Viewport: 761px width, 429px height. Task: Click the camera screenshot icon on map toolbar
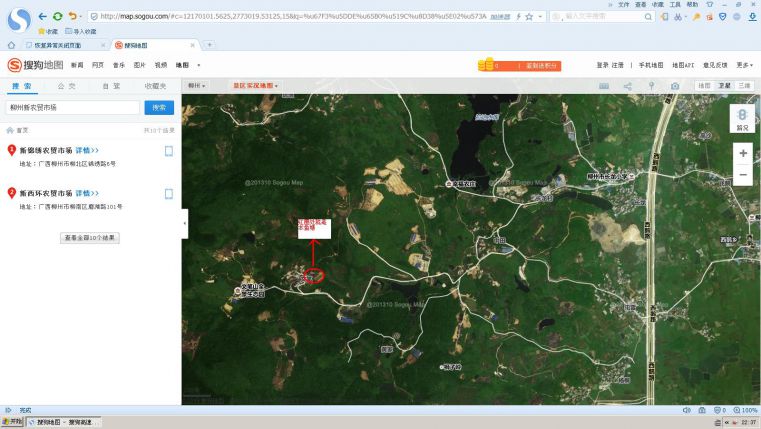point(675,86)
